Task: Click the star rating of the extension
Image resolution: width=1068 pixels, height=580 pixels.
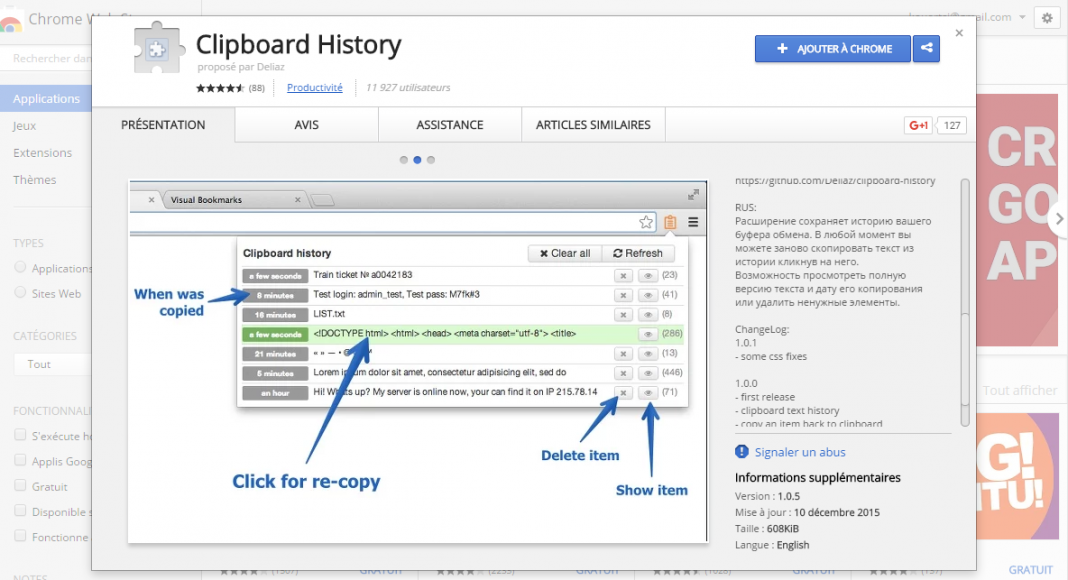Action: [219, 88]
